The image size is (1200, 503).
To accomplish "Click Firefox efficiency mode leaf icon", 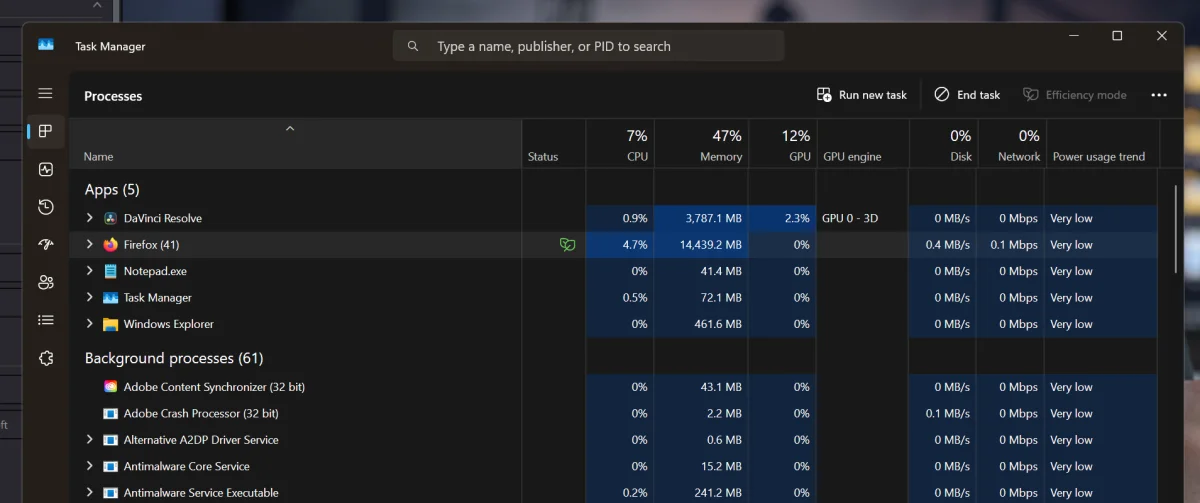I will (567, 244).
